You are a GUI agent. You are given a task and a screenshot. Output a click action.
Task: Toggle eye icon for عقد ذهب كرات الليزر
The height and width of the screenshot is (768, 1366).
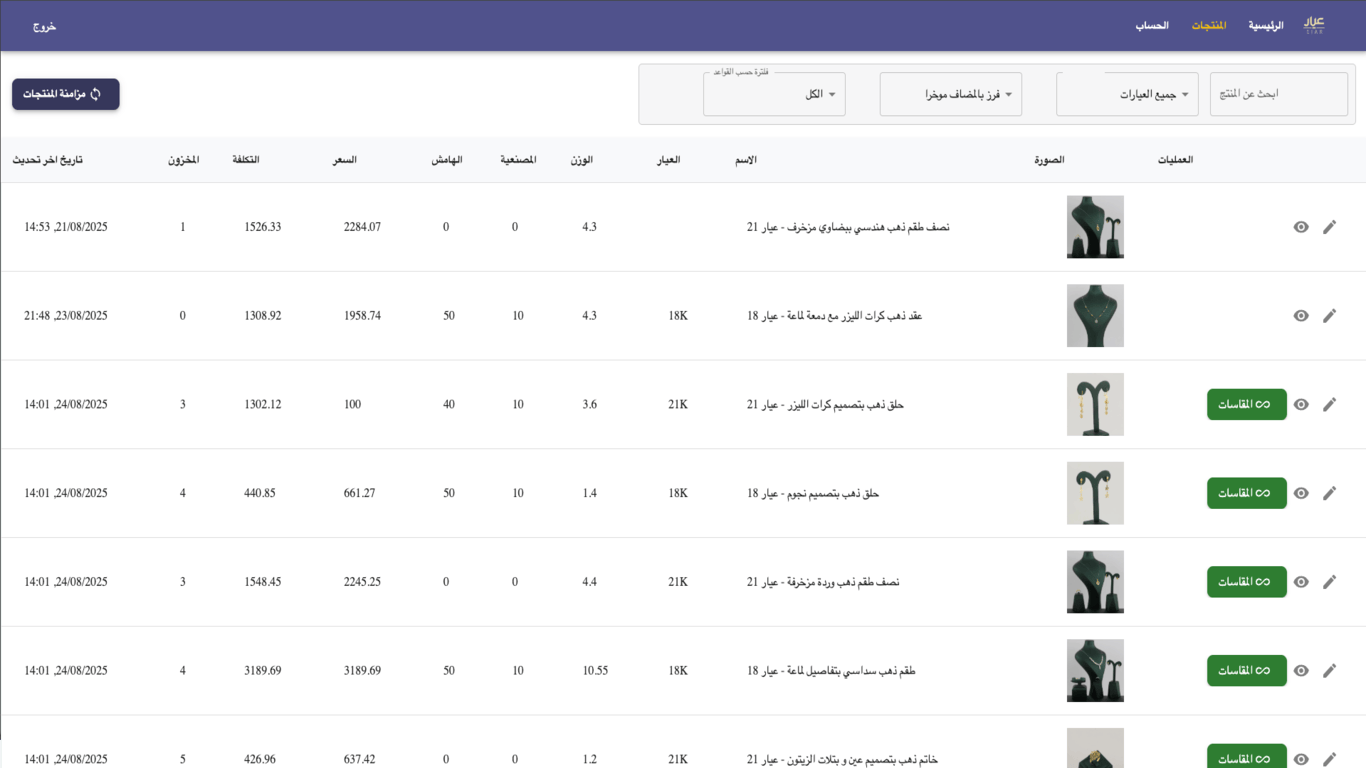(1301, 316)
